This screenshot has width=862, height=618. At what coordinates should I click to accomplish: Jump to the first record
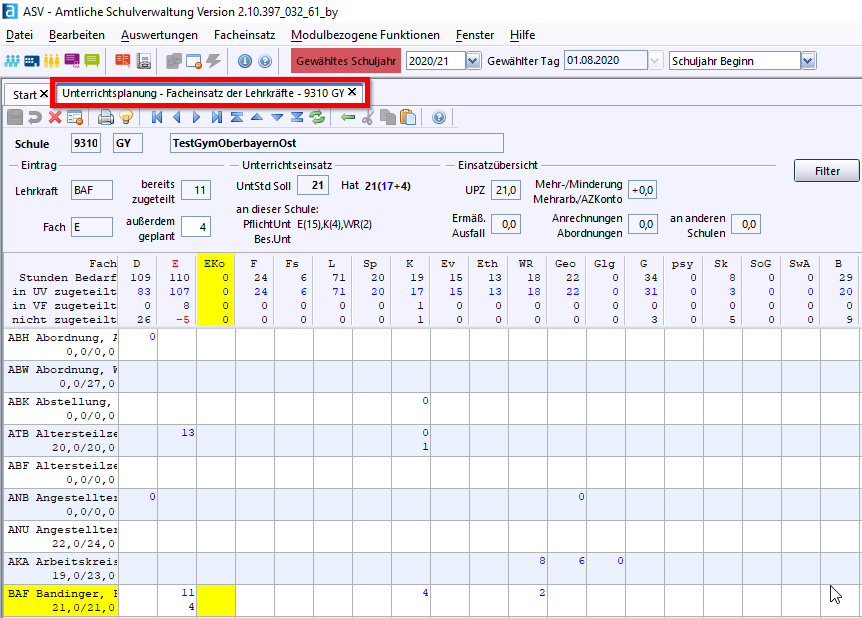tap(157, 117)
